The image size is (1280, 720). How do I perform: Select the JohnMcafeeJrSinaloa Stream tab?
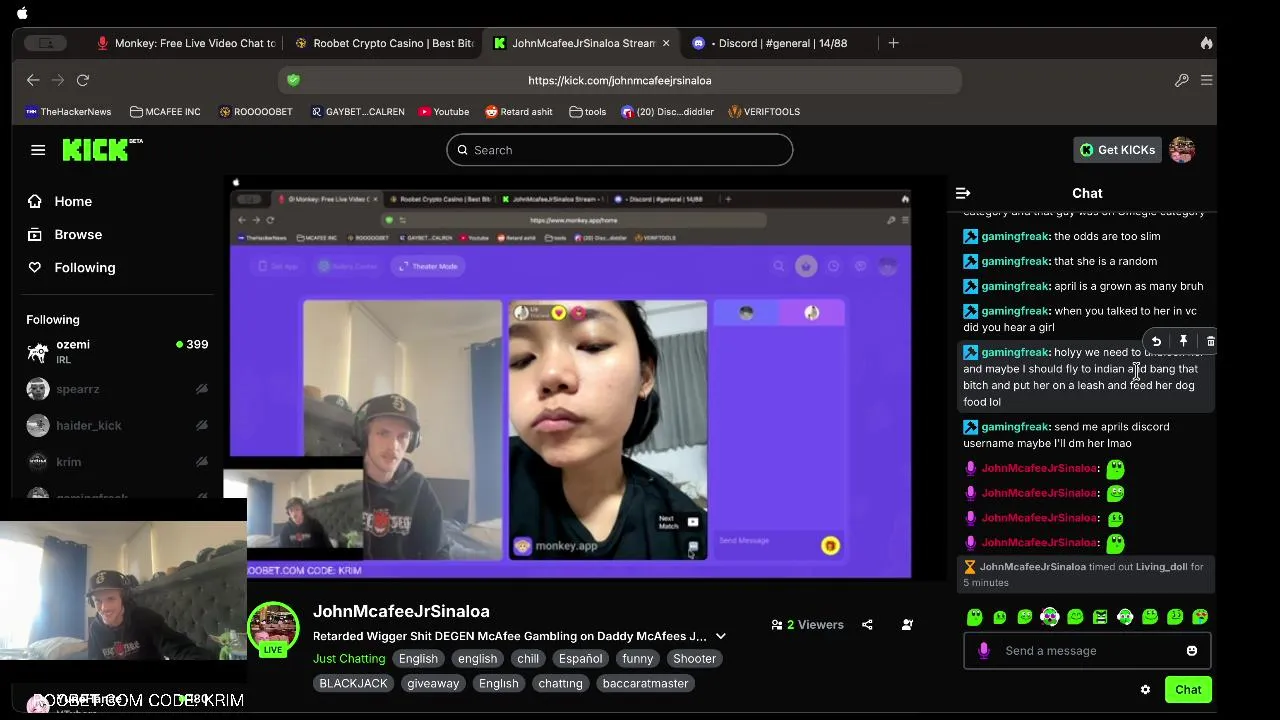coord(582,43)
